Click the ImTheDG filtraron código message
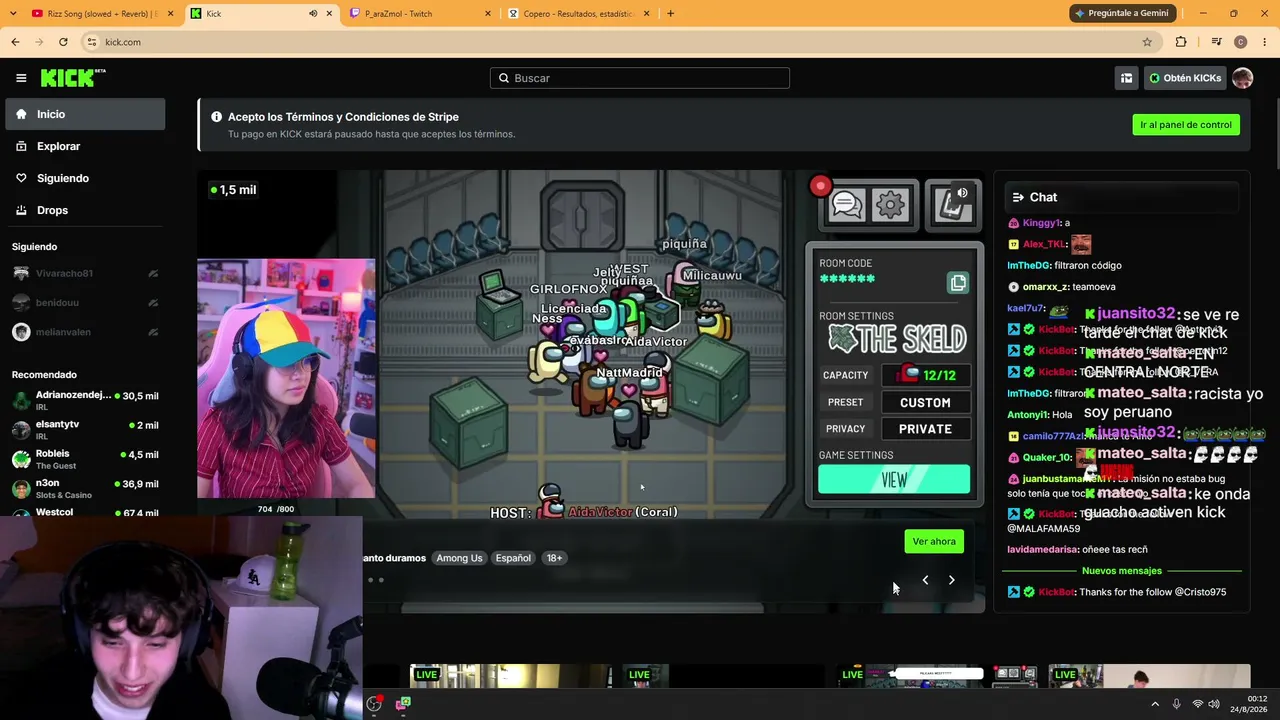 (x=1064, y=266)
